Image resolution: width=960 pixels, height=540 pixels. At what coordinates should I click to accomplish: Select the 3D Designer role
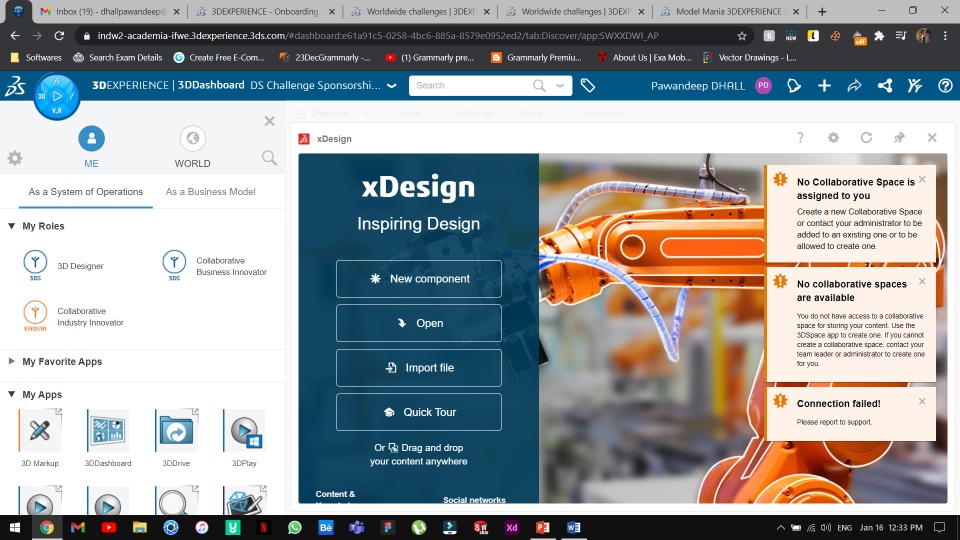click(x=63, y=266)
